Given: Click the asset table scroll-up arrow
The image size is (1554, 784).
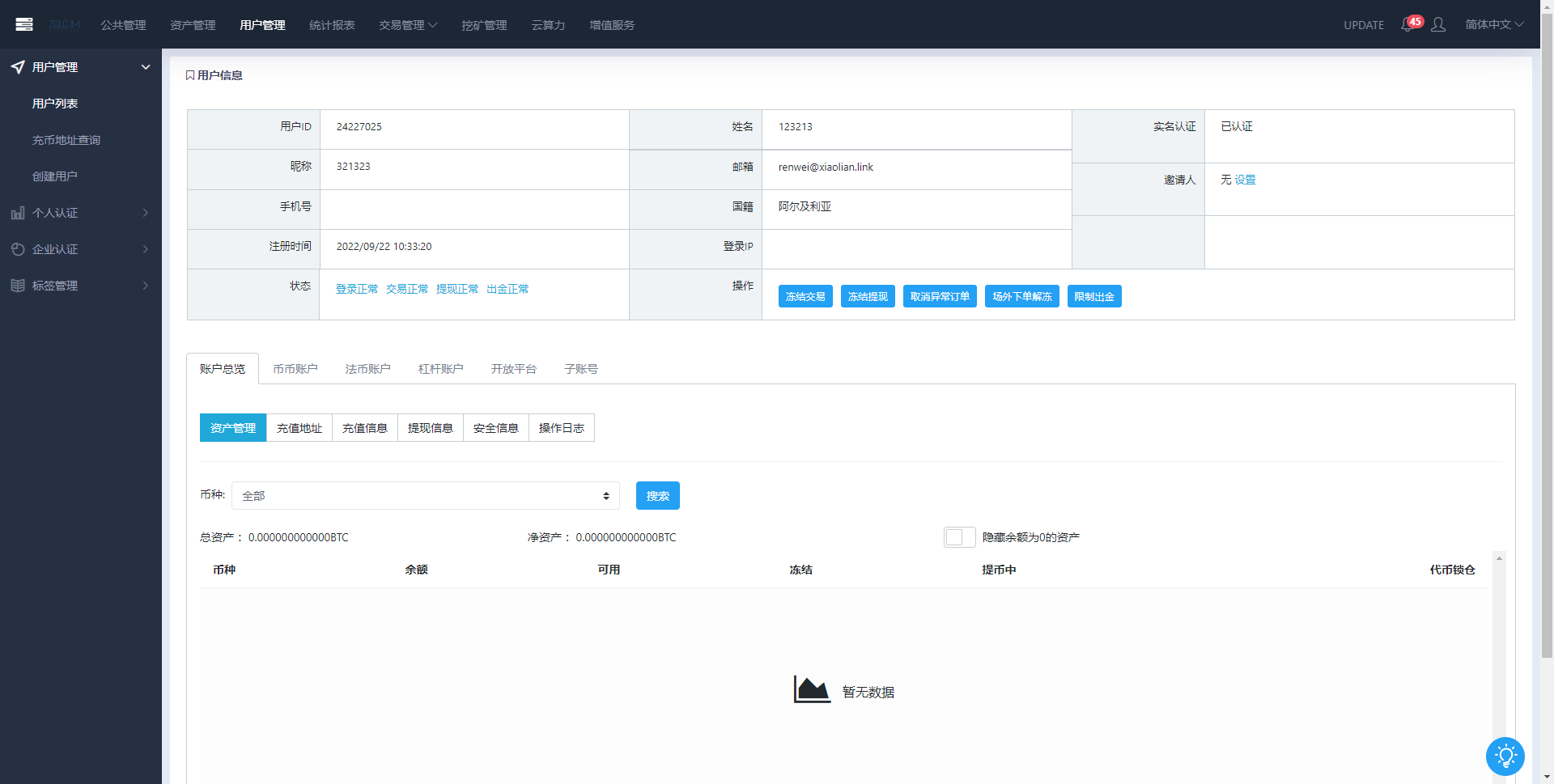Looking at the screenshot, I should click(1499, 558).
